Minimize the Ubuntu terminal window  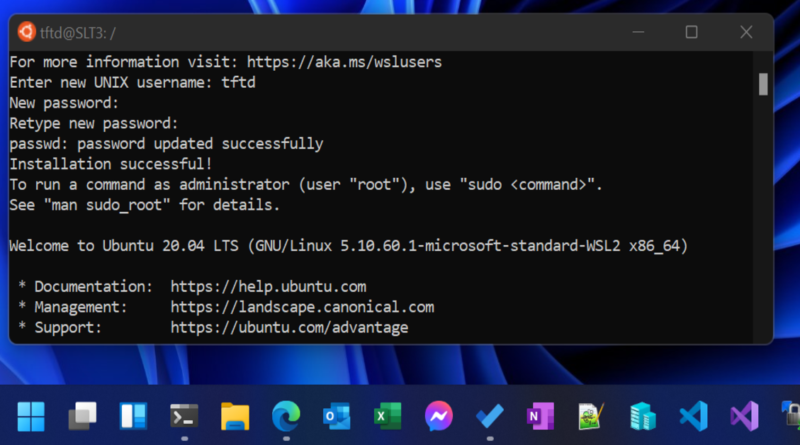[638, 32]
